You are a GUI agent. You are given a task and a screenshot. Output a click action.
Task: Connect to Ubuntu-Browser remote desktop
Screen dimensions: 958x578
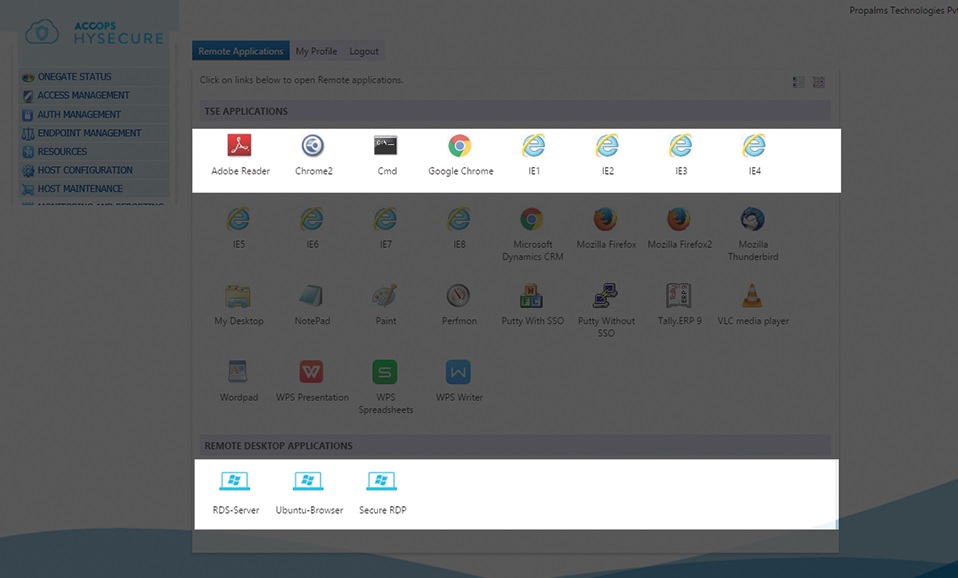(x=308, y=481)
